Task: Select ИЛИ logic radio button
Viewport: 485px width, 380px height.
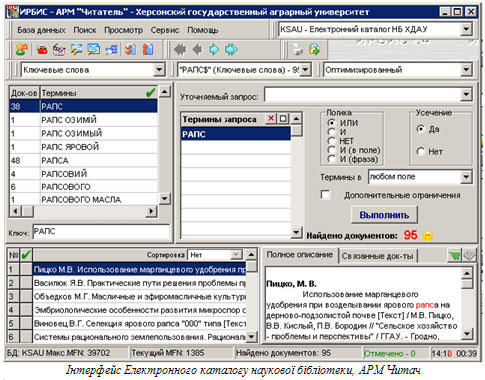Action: click(331, 122)
